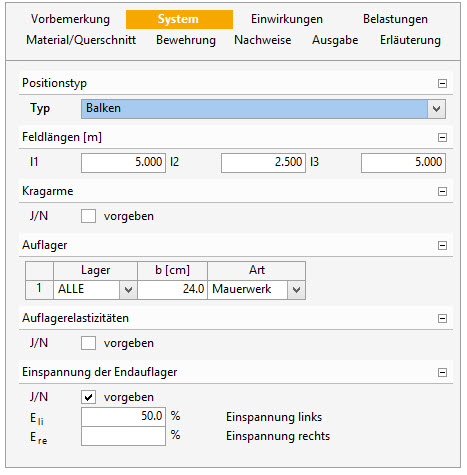Switch to the Einwirkungen tab
467x475 pixels.
click(x=287, y=19)
